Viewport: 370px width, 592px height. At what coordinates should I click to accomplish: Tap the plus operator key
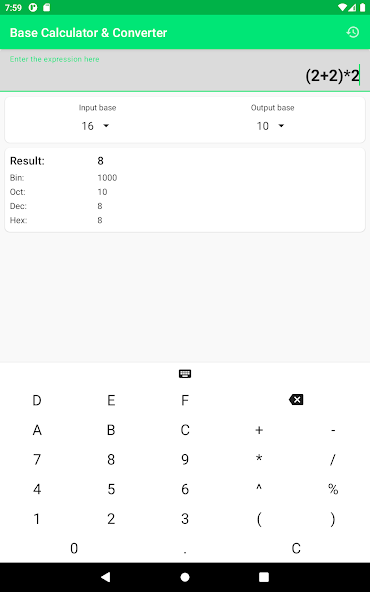(x=259, y=430)
